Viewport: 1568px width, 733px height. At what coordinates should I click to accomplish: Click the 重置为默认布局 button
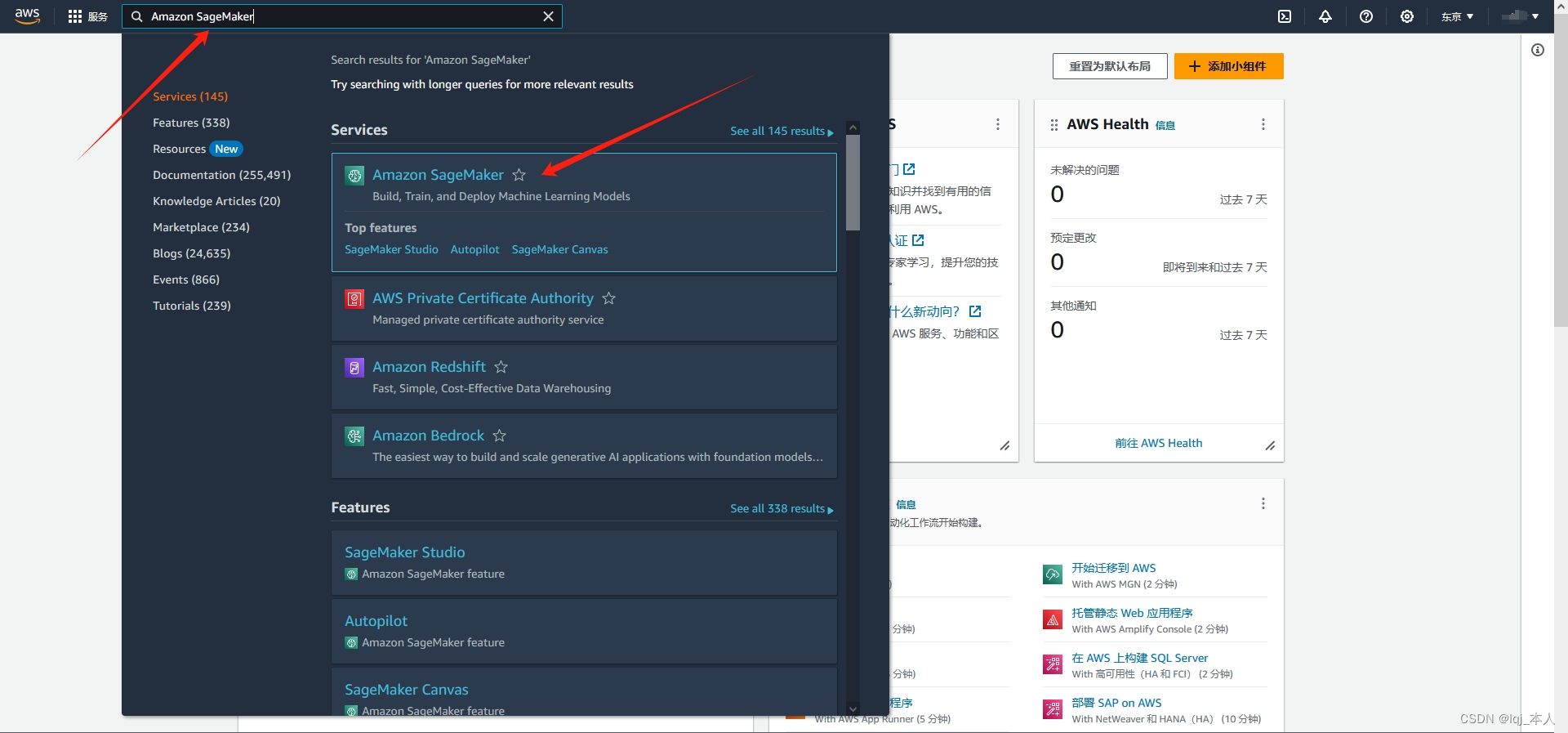[x=1110, y=66]
